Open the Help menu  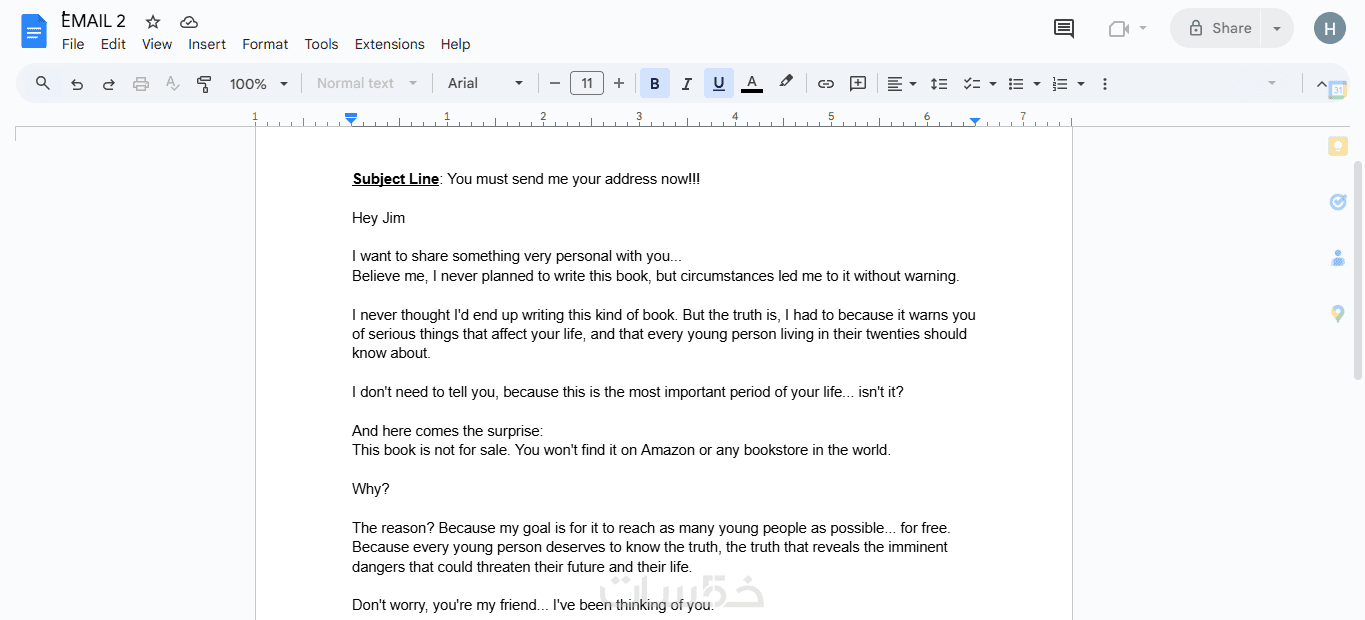click(x=455, y=44)
